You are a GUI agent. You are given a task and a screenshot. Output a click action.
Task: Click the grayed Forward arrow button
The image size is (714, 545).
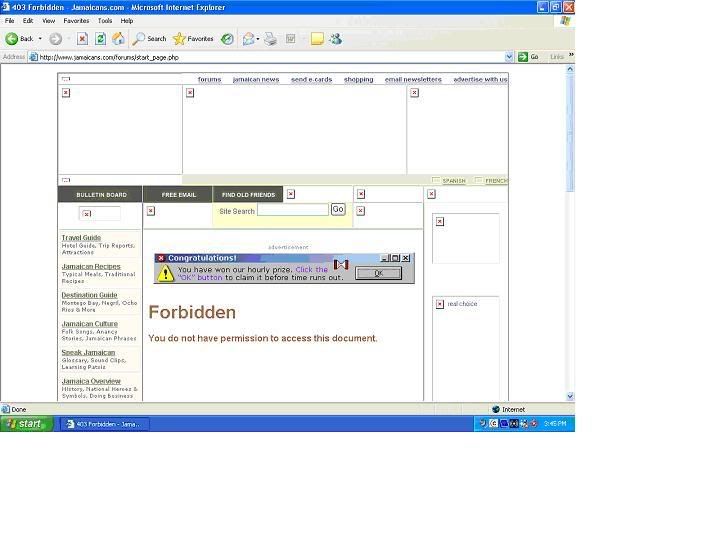tap(56, 39)
